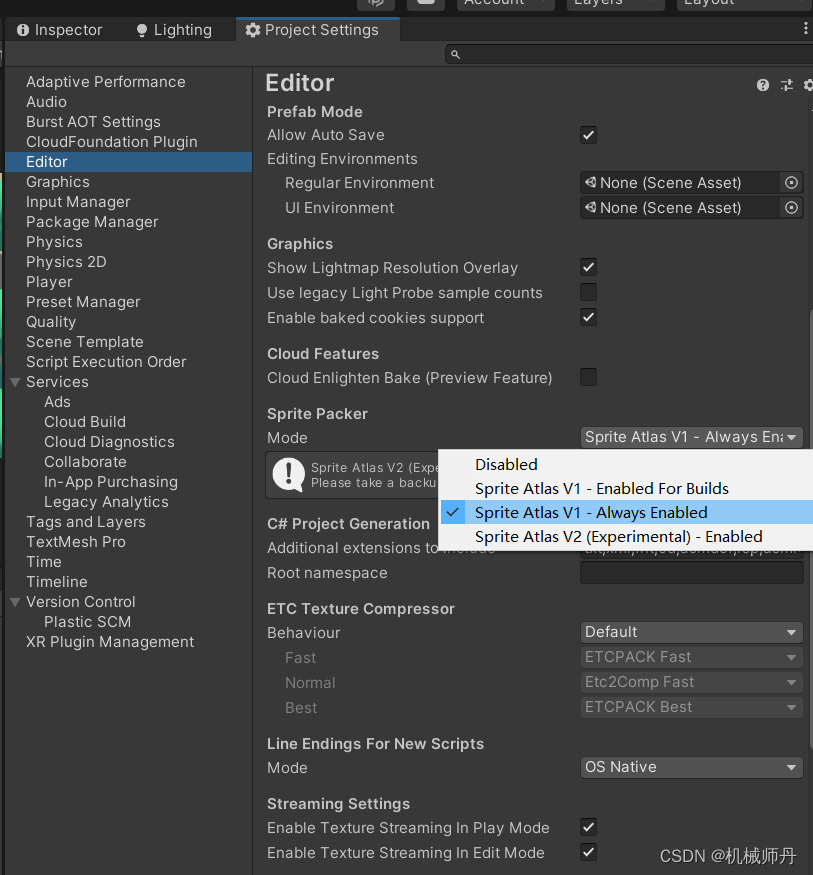
Task: Switch to the Project Settings tab
Action: point(317,30)
